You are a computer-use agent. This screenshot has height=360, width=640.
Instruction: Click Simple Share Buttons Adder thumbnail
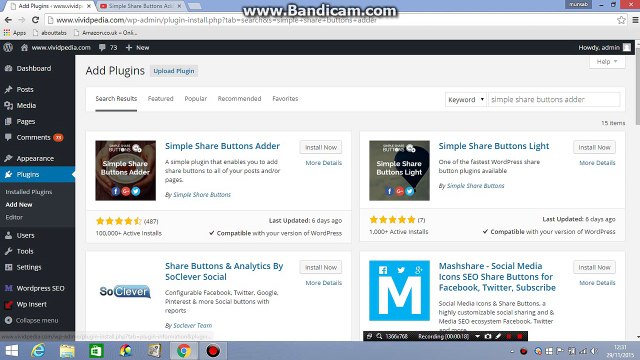coord(125,171)
